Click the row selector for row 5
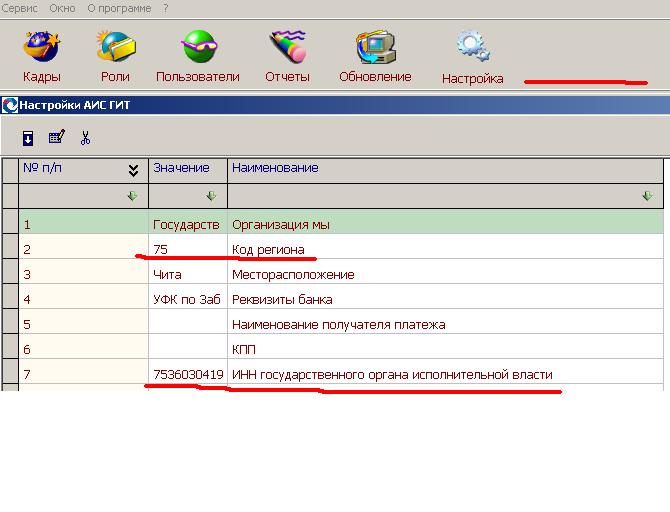 pos(10,321)
